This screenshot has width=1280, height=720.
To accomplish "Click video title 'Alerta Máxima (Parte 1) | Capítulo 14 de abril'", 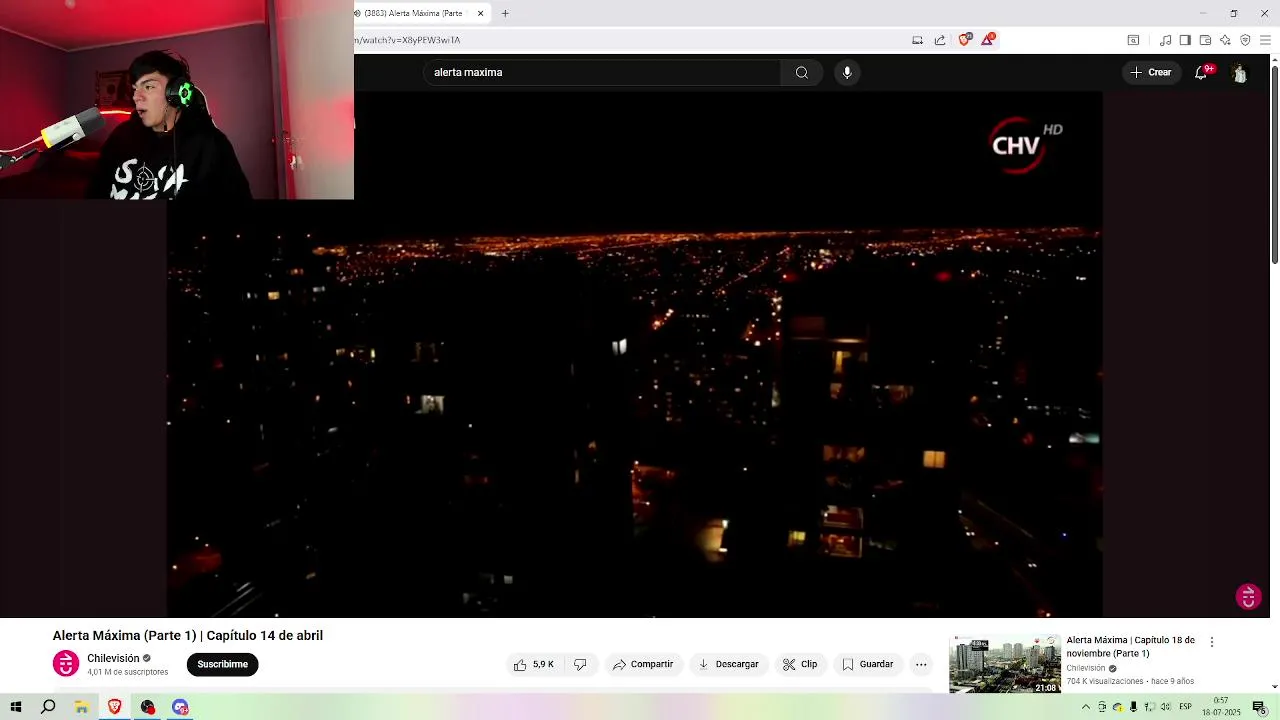I will pos(188,636).
